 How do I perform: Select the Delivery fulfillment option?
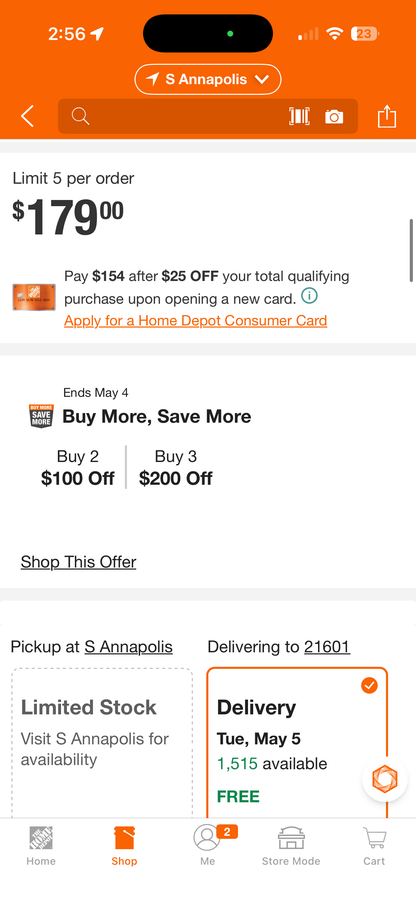pos(297,744)
